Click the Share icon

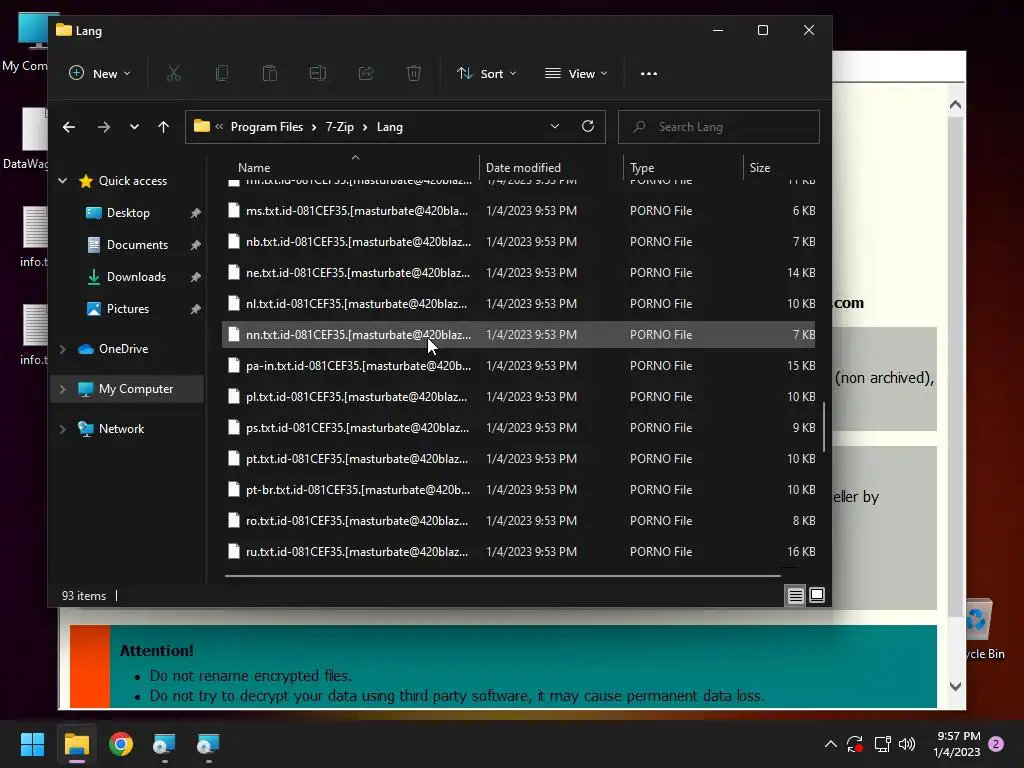point(366,74)
